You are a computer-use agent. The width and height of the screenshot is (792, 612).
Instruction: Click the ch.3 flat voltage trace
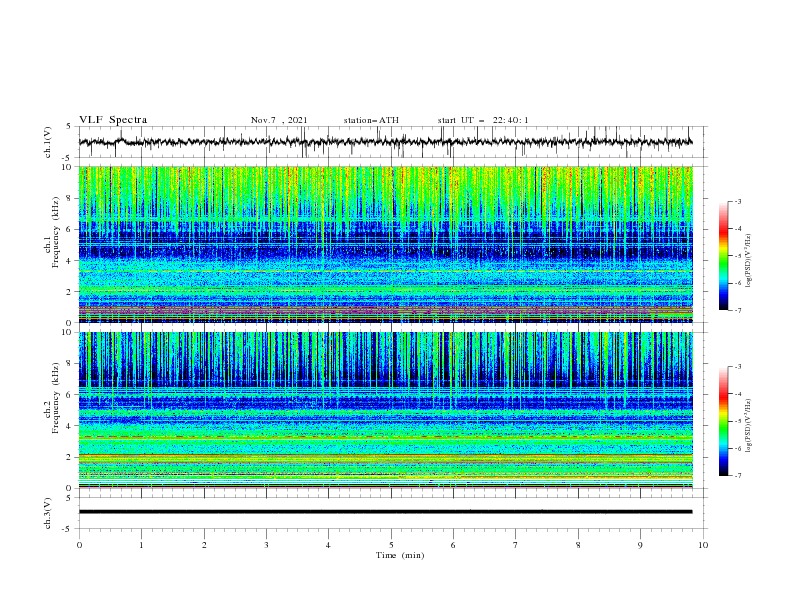385,512
